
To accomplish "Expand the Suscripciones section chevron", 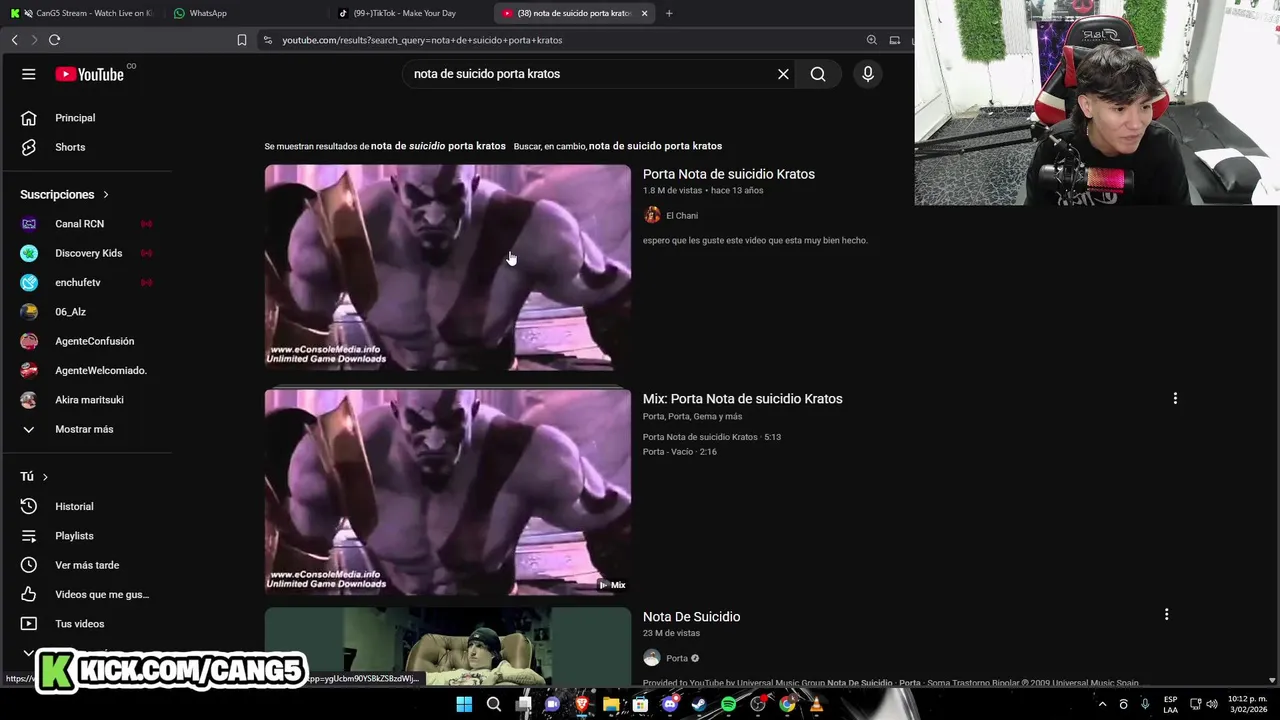I will click(x=106, y=194).
